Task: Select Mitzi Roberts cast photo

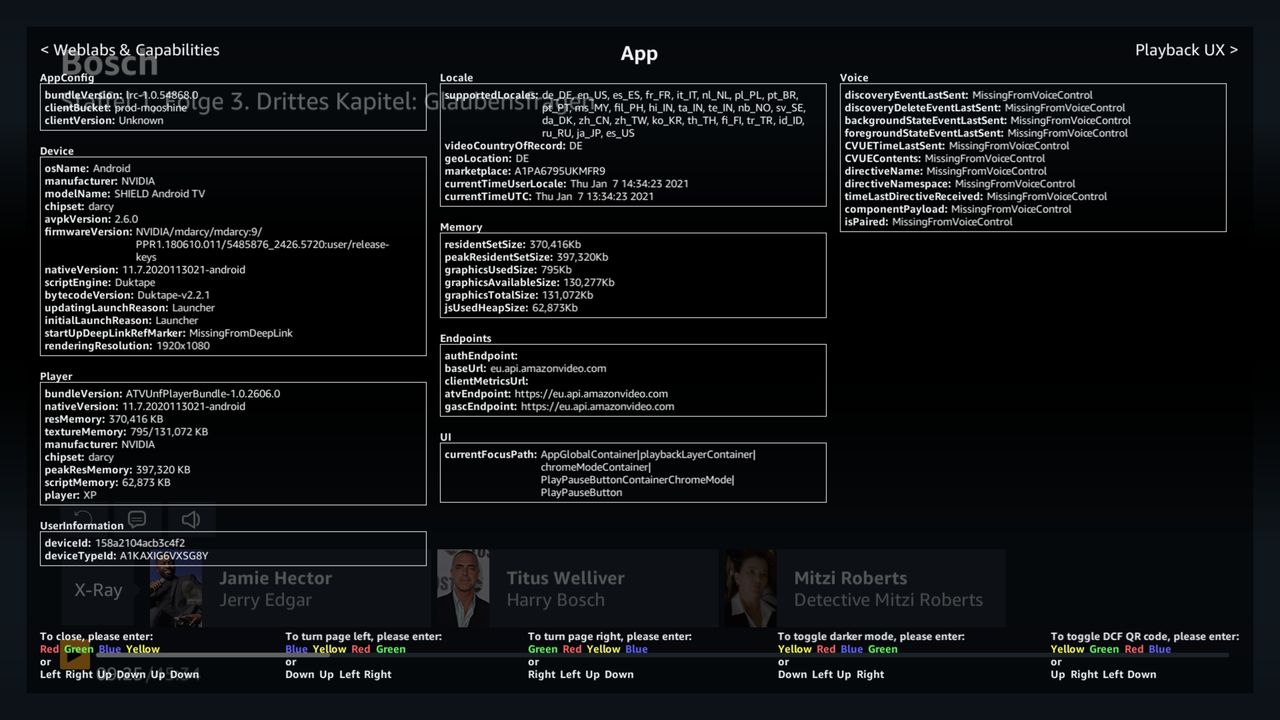Action: tap(751, 589)
